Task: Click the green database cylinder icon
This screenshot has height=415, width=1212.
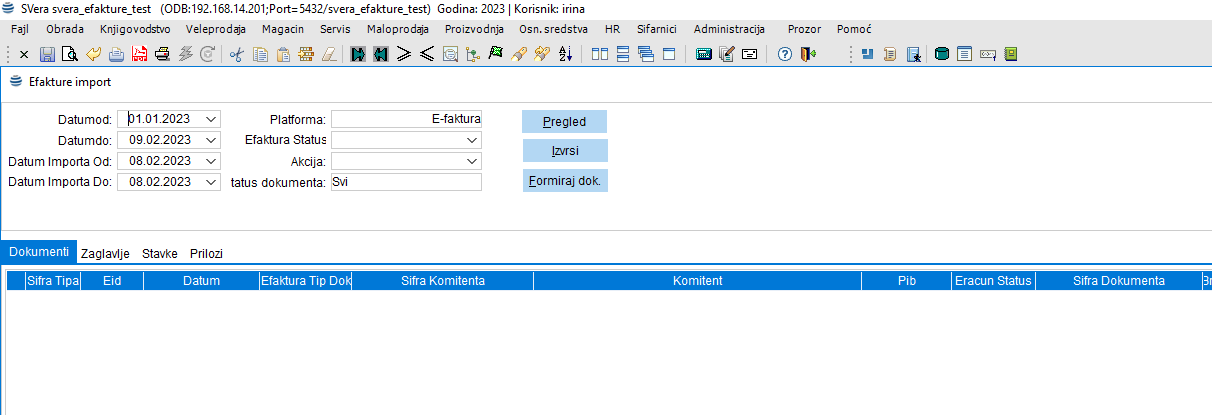Action: (x=941, y=54)
